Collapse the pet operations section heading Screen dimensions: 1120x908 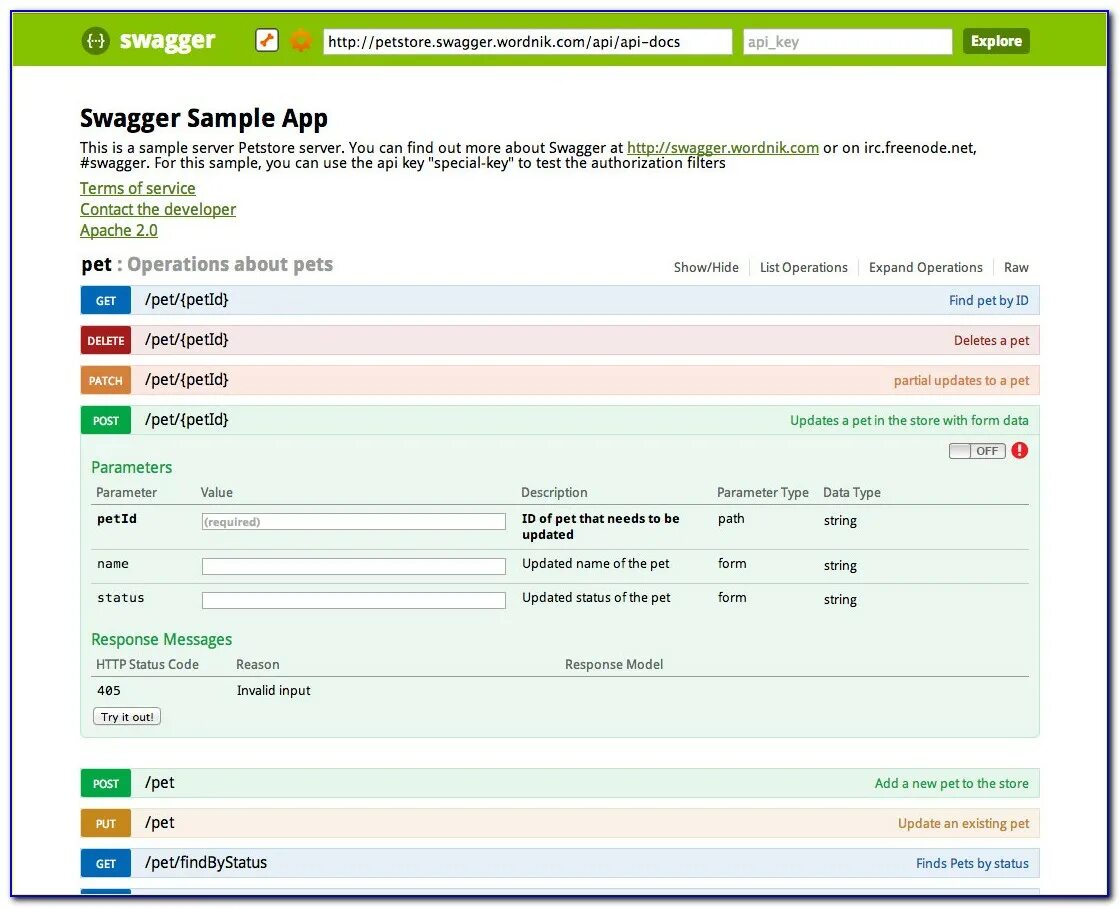click(207, 264)
